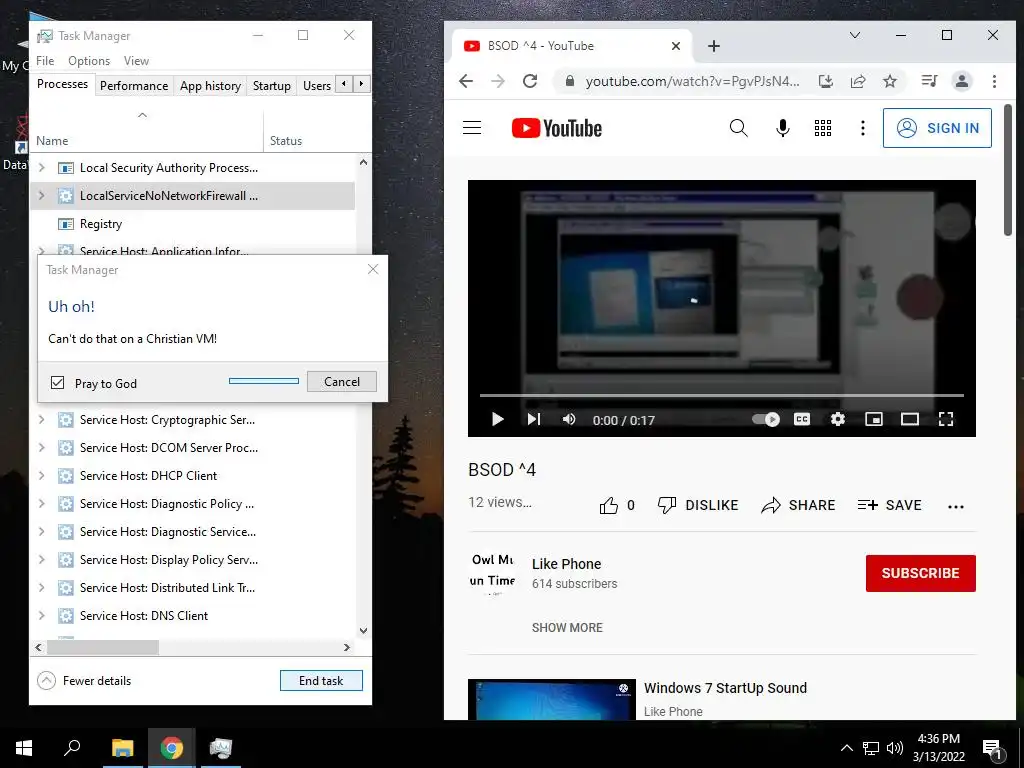This screenshot has width=1024, height=768.
Task: Open YouTube search magnifier icon
Action: tap(738, 128)
